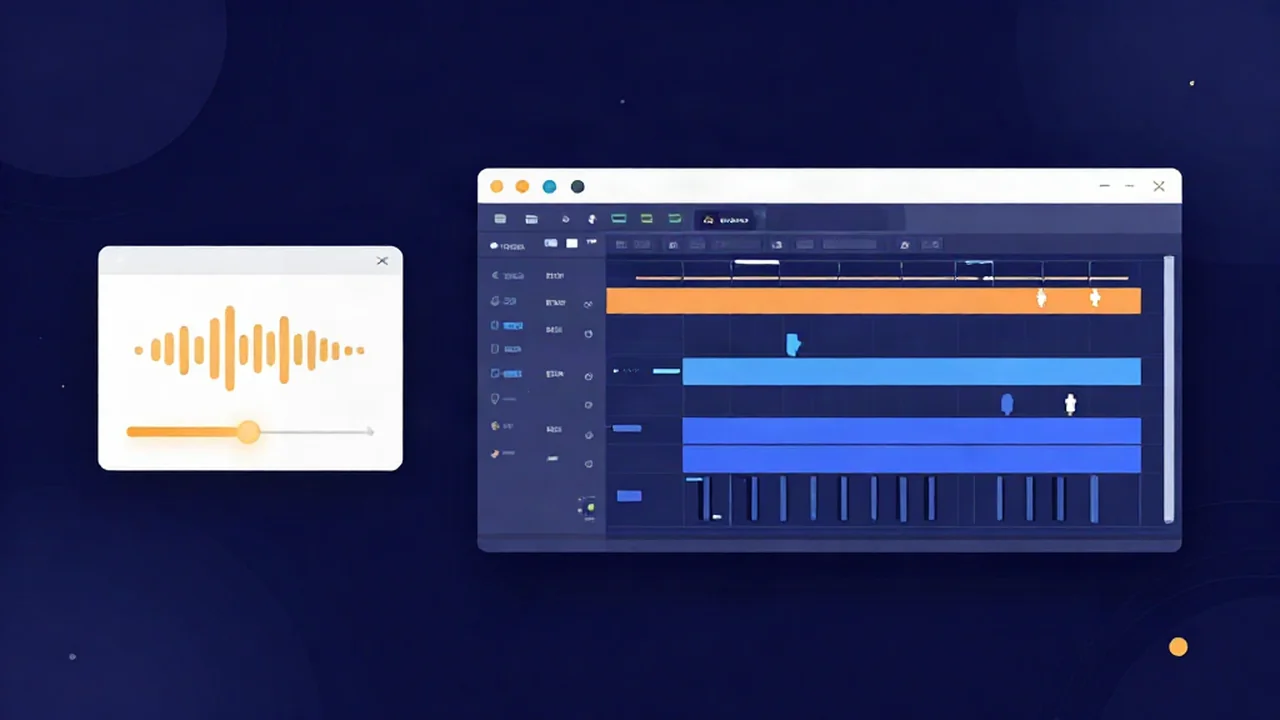Open the highlighted tab with house-like icon
Viewport: 1280px width, 720px height.
(725, 219)
